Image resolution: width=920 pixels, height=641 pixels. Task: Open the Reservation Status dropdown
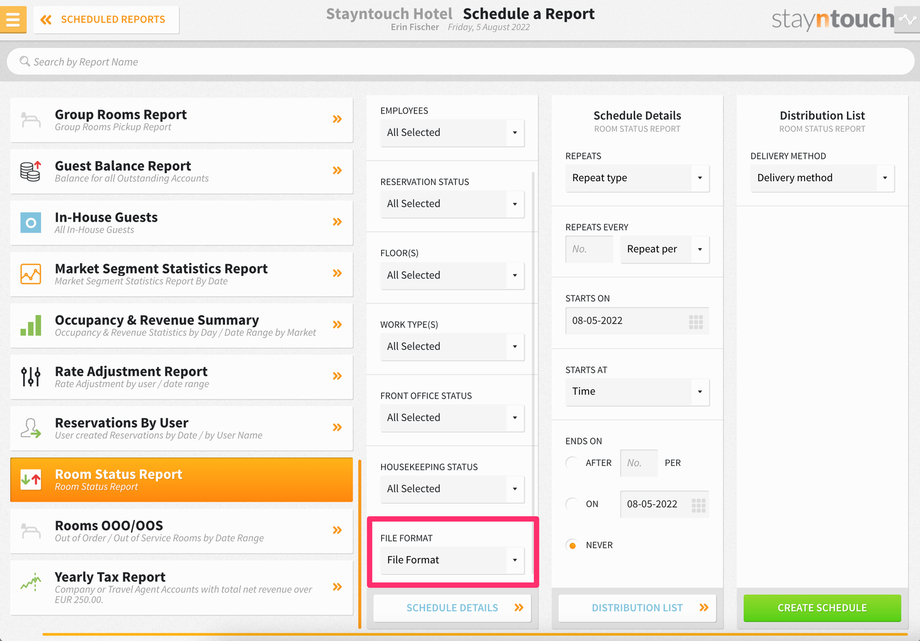(x=452, y=204)
